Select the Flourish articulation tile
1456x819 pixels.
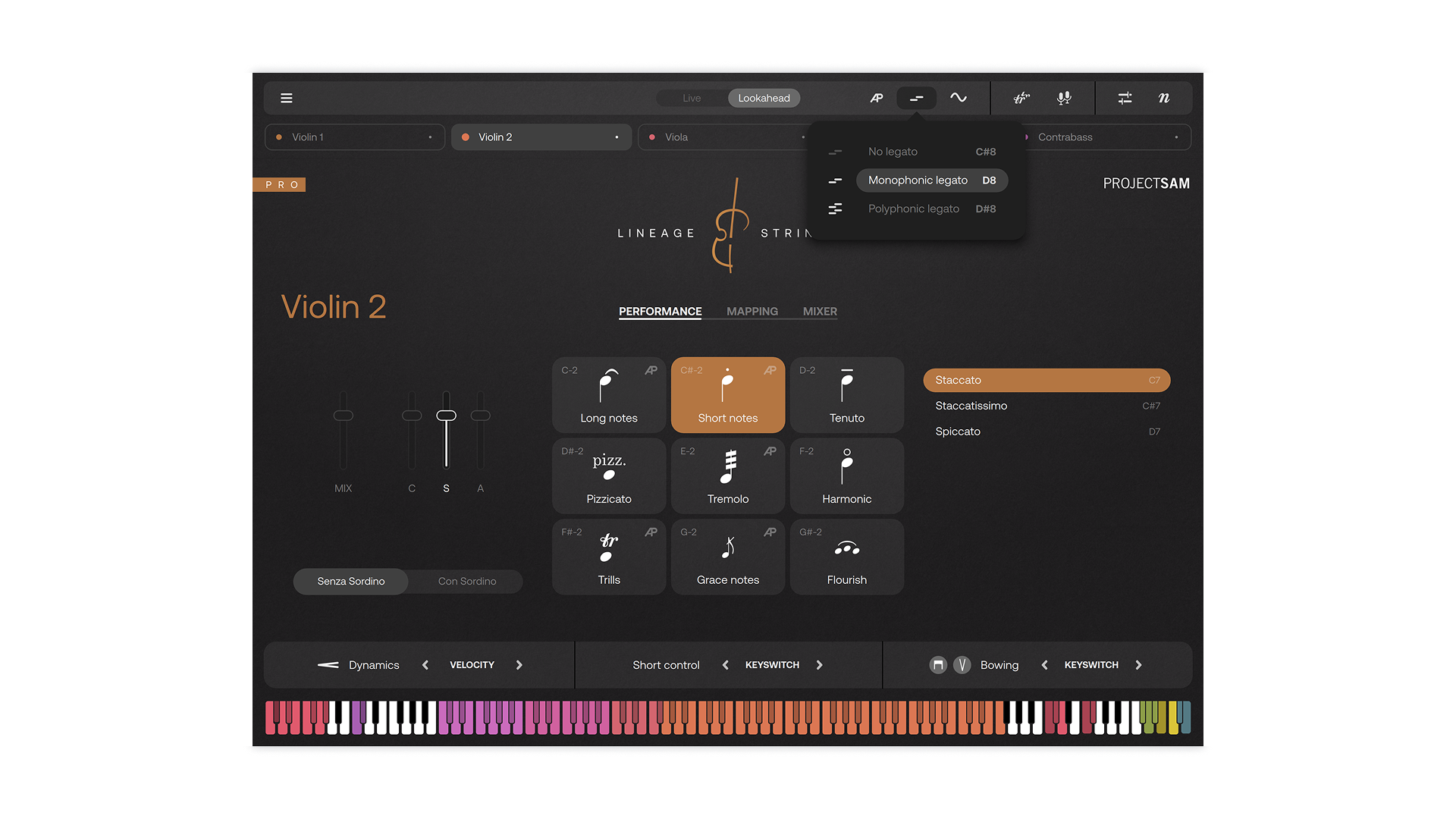pos(847,557)
